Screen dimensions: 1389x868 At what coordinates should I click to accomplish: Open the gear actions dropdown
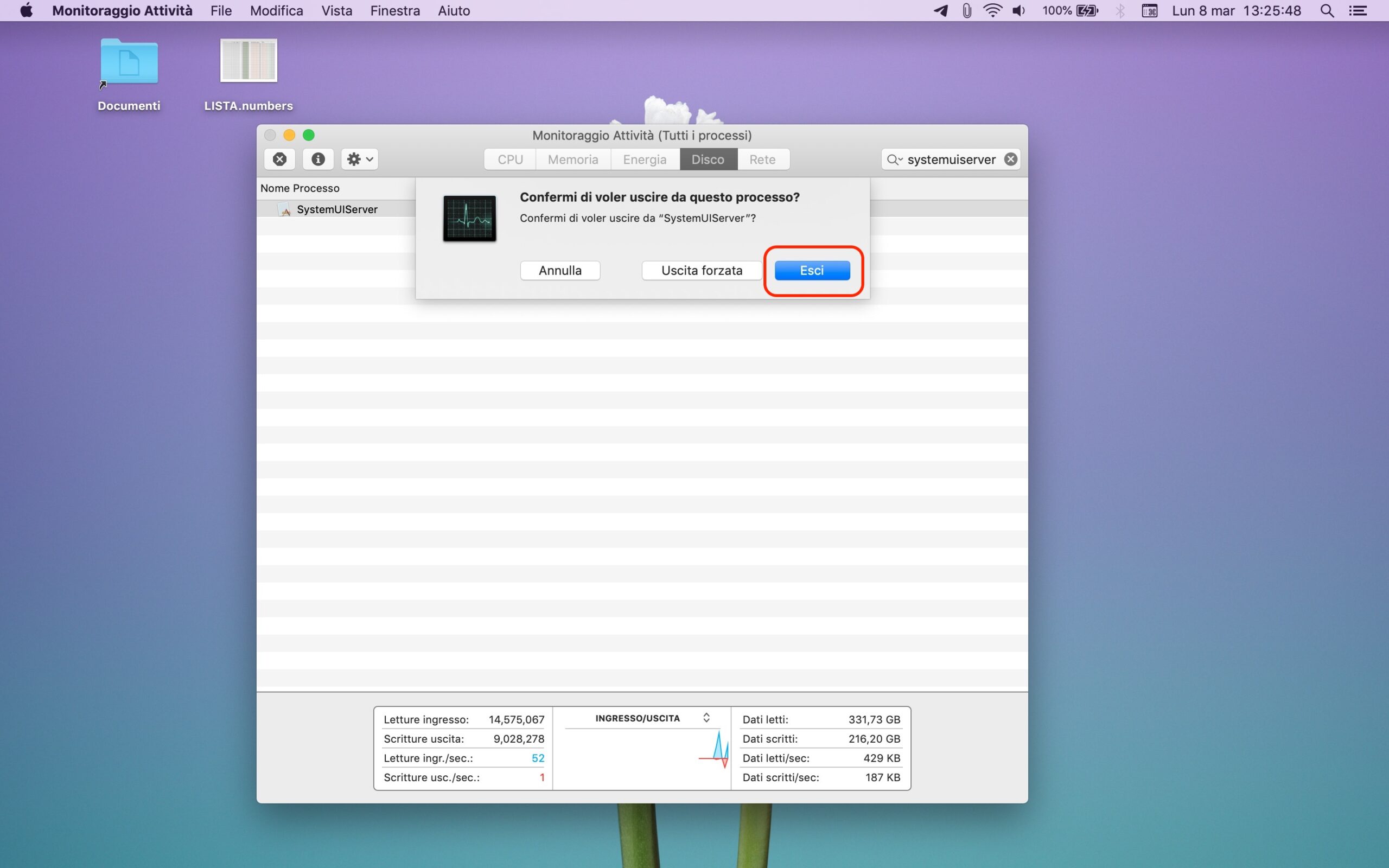(360, 159)
